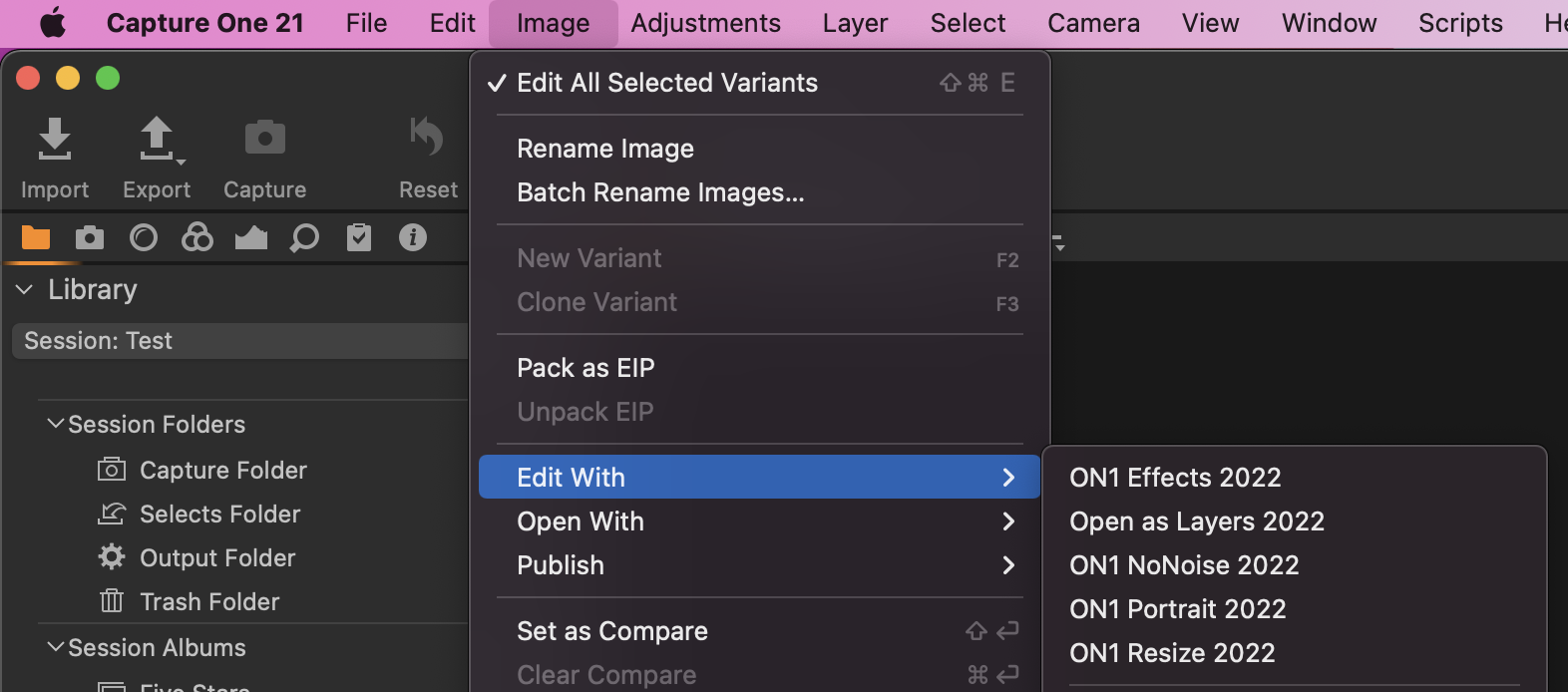Click the Reset undo-arrow icon
1568x692 pixels.
(x=428, y=138)
